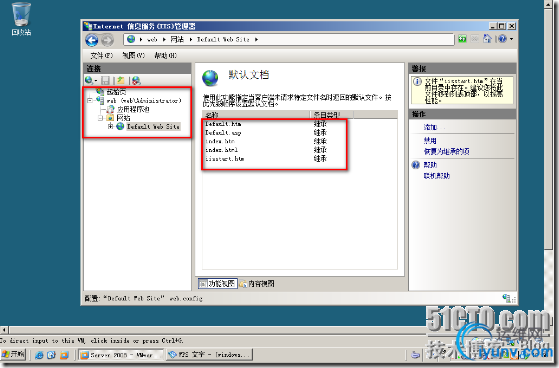Click the Home icon in navigation toolbar
This screenshot has width=559, height=368.
(x=487, y=39)
